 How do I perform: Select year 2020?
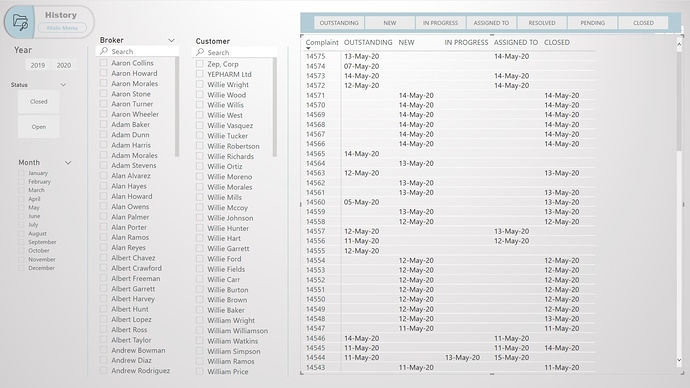point(64,65)
